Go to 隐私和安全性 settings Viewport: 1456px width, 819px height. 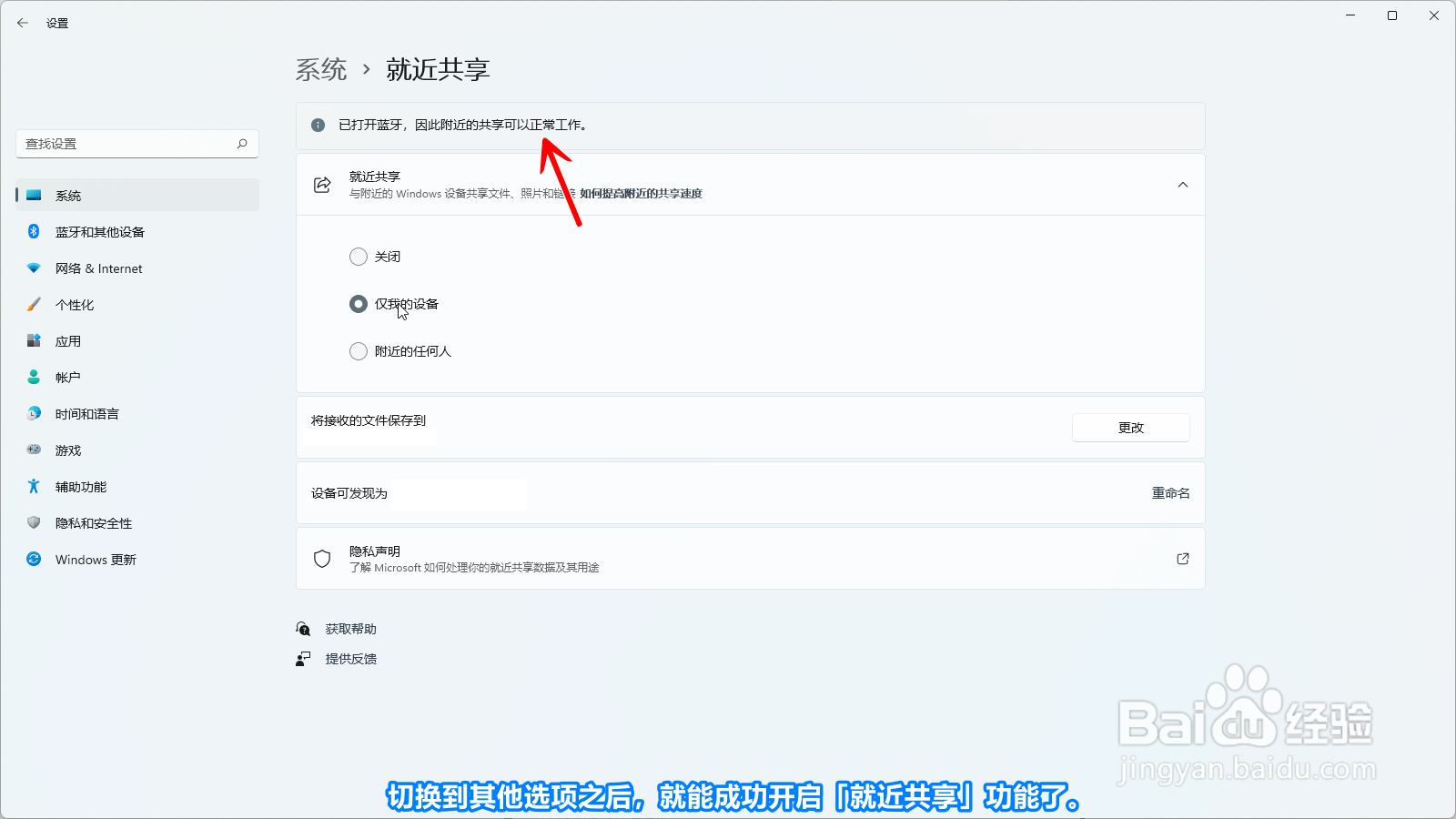(x=137, y=522)
